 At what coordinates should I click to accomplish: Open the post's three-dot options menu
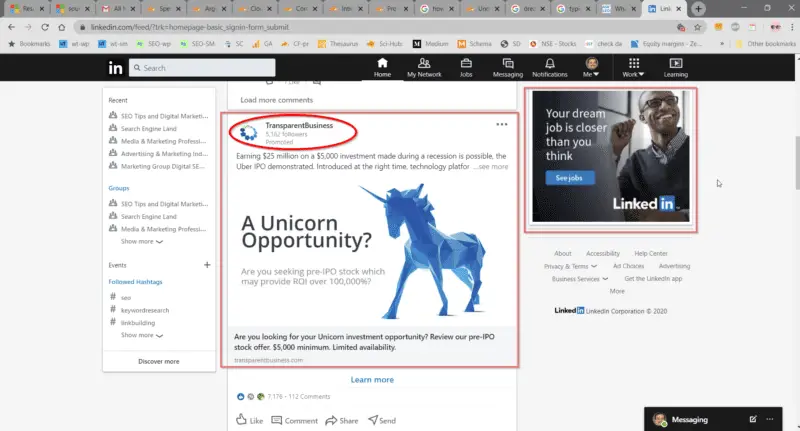tap(502, 124)
